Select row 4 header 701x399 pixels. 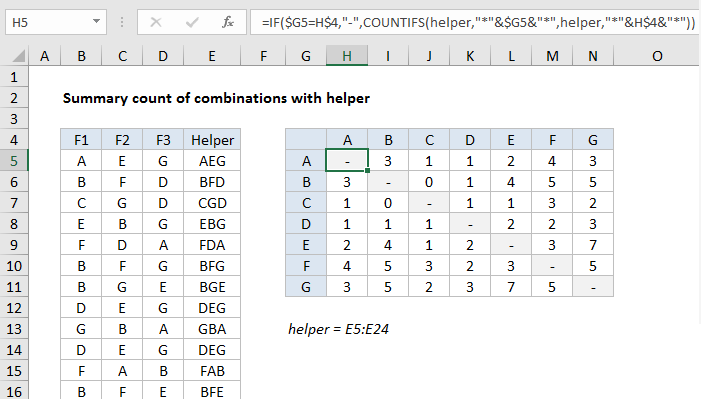click(14, 140)
